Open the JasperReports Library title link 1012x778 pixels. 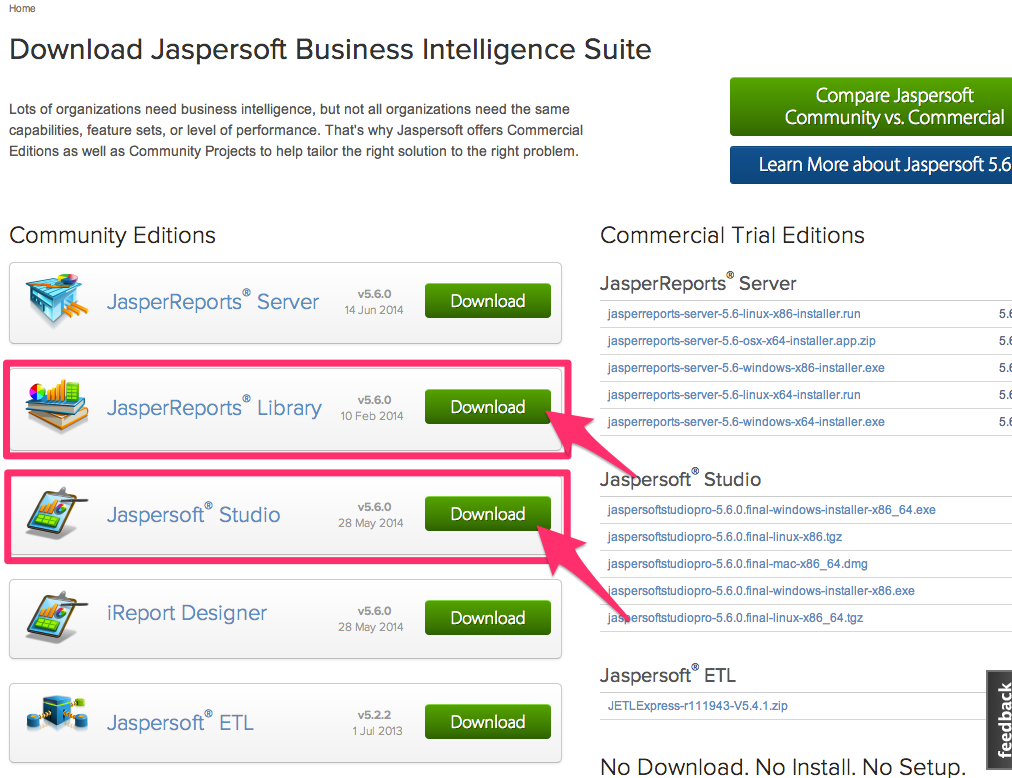(214, 407)
